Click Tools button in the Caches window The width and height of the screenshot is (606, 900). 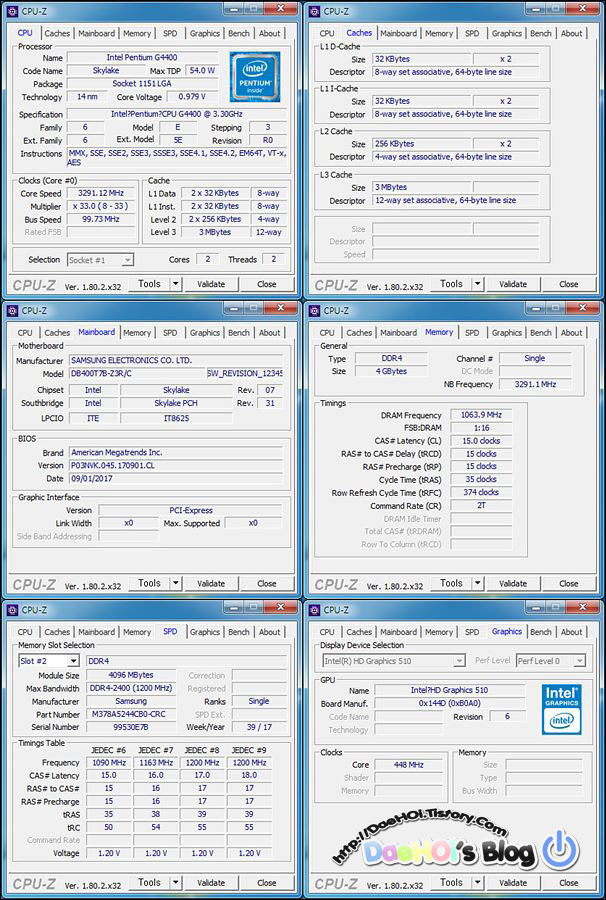coord(451,284)
